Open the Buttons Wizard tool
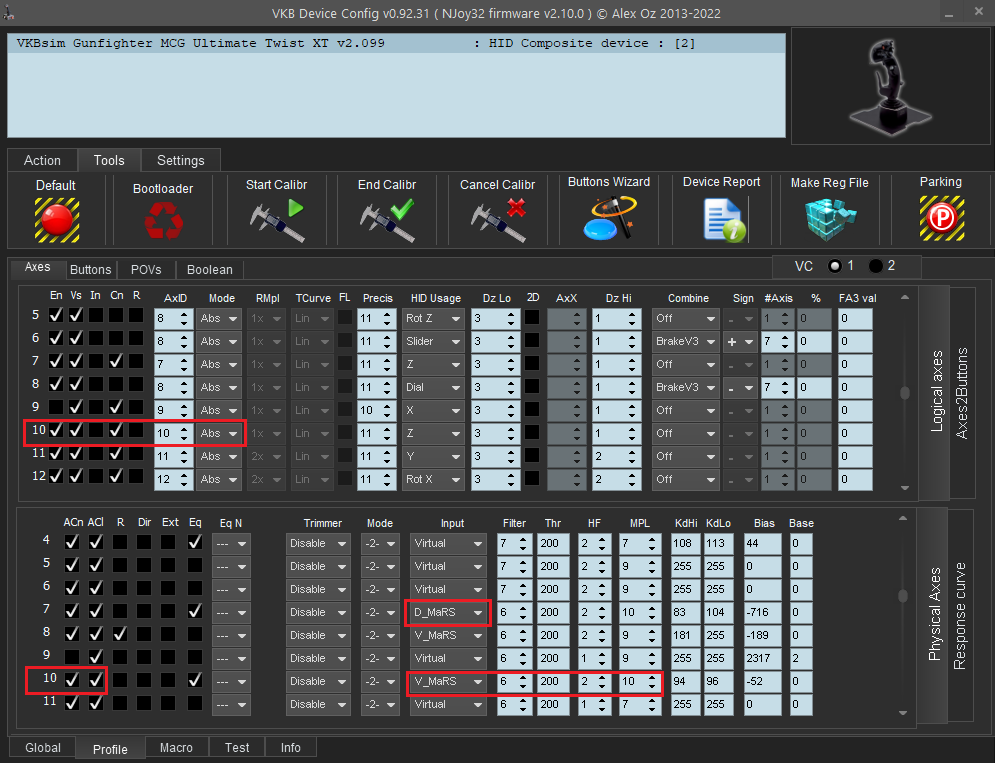 point(608,218)
